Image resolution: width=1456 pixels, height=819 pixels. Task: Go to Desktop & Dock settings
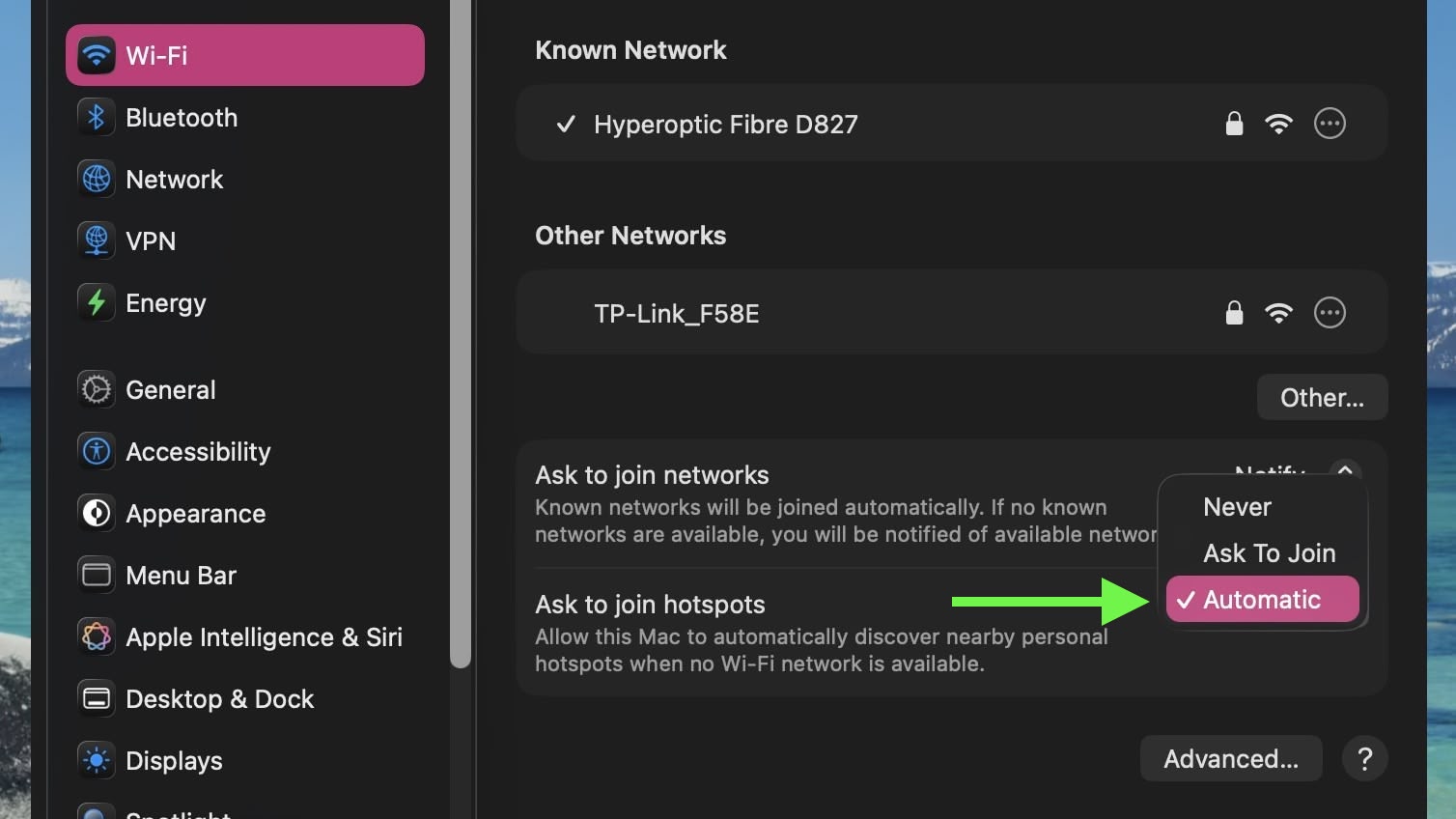(219, 699)
